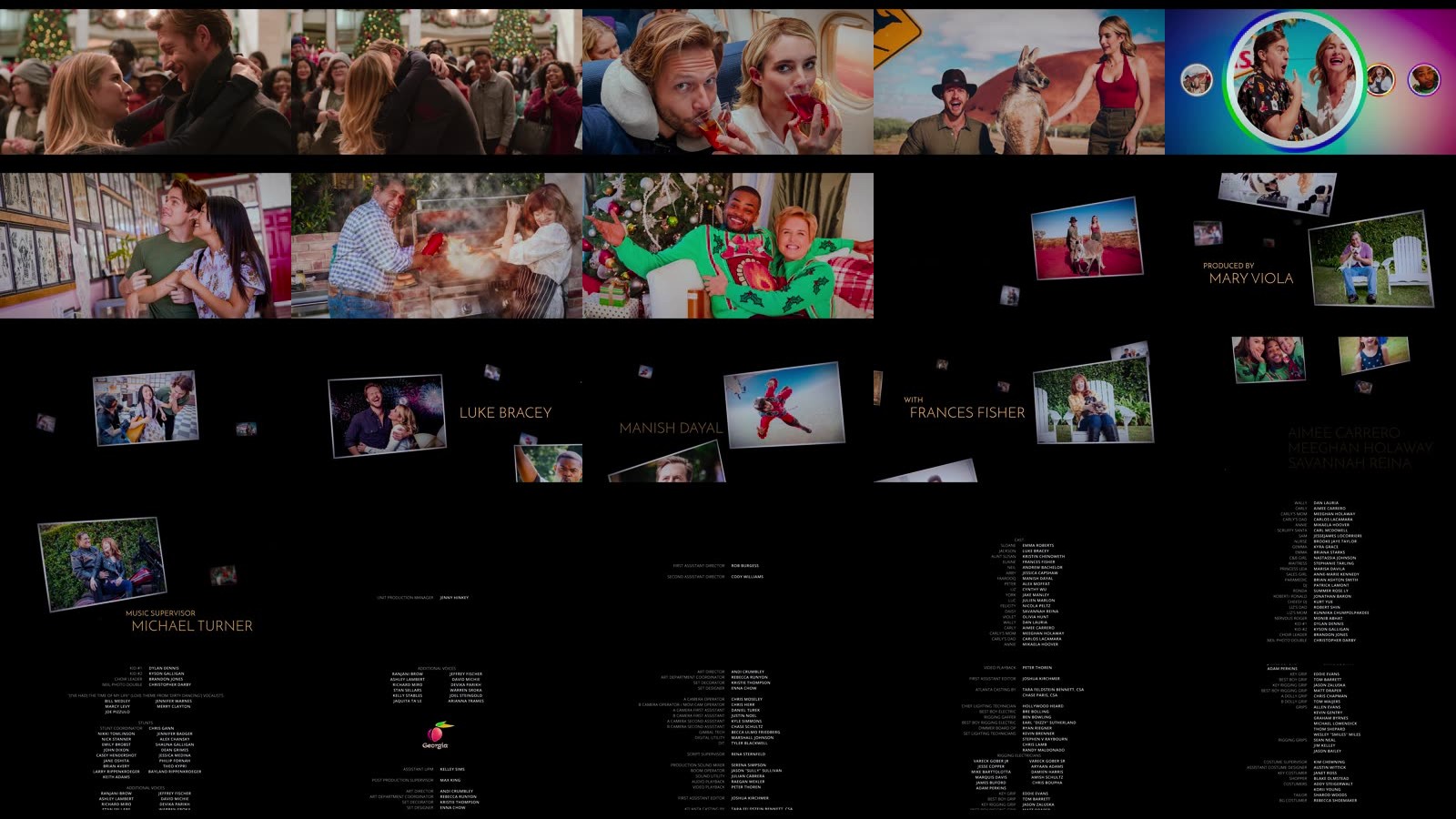Click the ROB BURGESS credit
Screen dimensions: 1456x819
744,566
